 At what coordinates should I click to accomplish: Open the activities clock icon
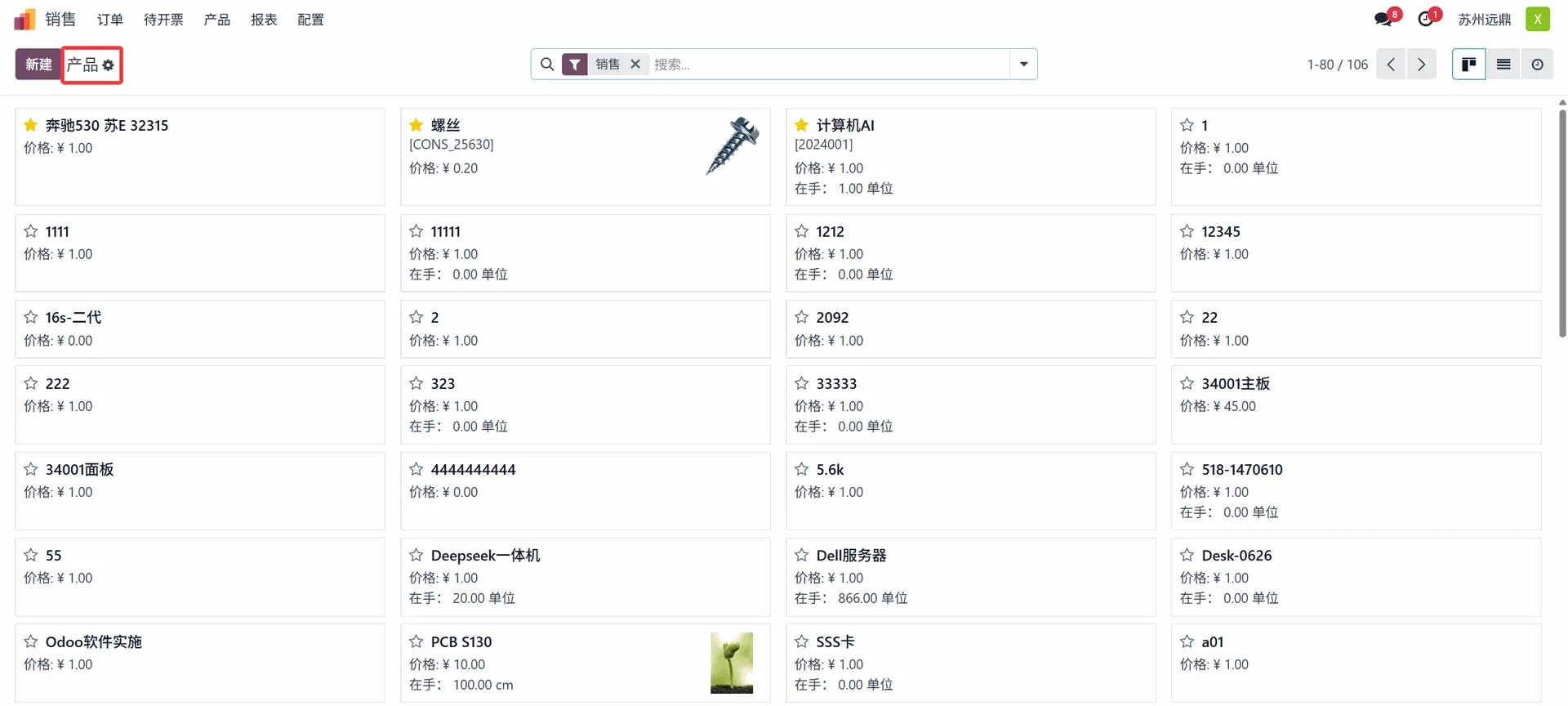click(x=1426, y=19)
